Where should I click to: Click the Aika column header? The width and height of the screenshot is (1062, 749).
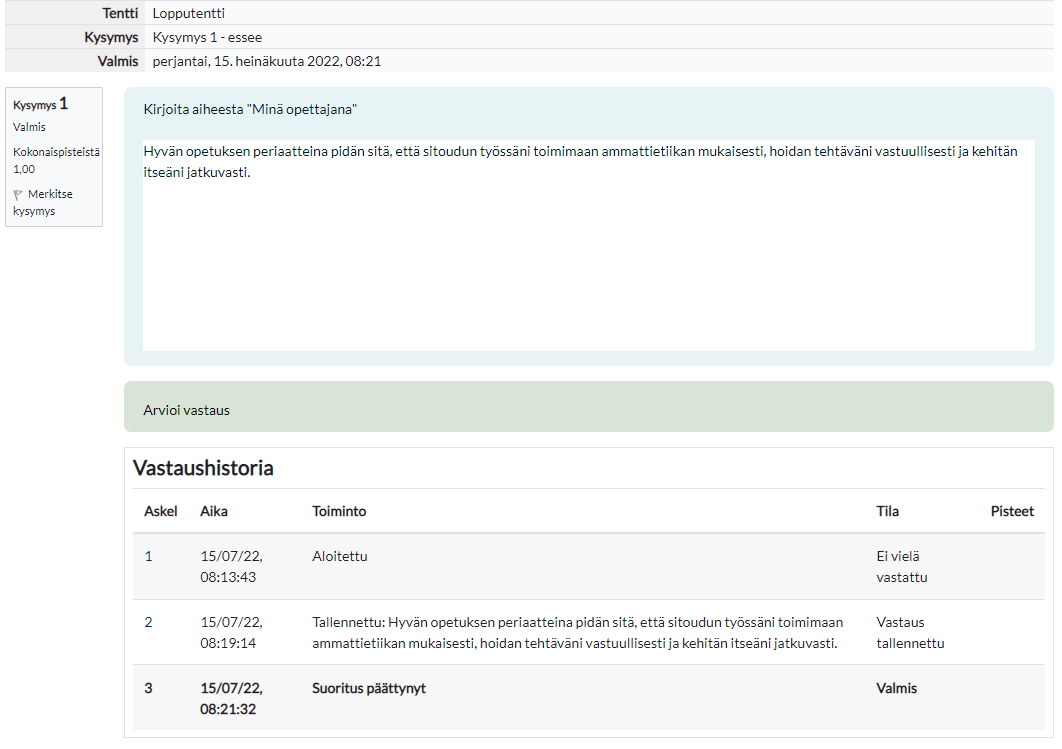coord(214,511)
